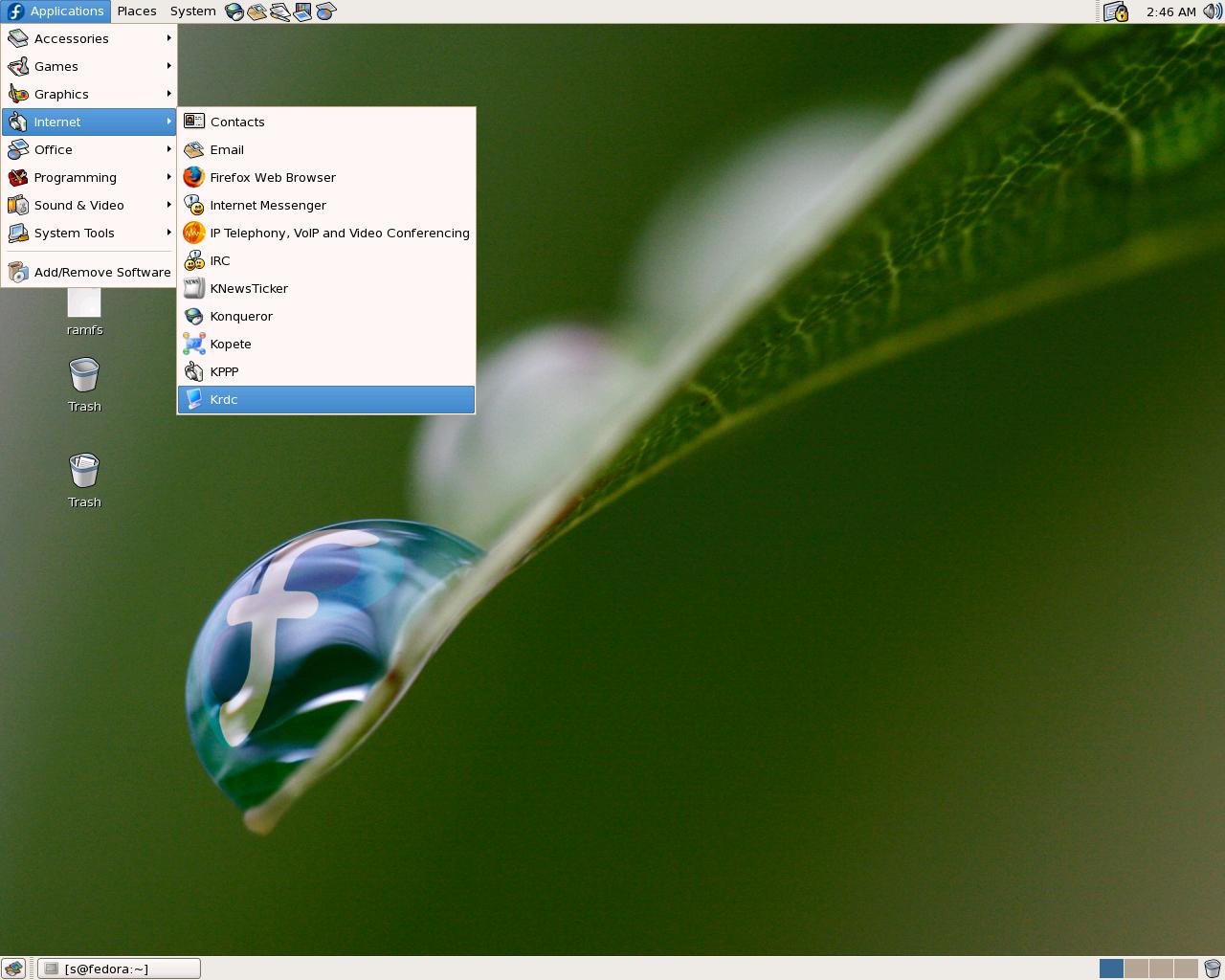
Task: Expand the Accessories submenu
Action: point(89,38)
